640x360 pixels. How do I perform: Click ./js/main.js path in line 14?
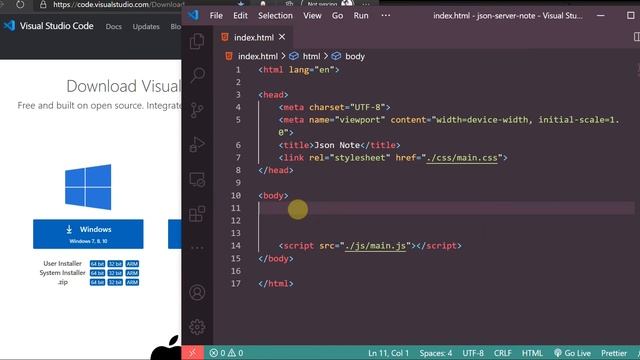376,246
